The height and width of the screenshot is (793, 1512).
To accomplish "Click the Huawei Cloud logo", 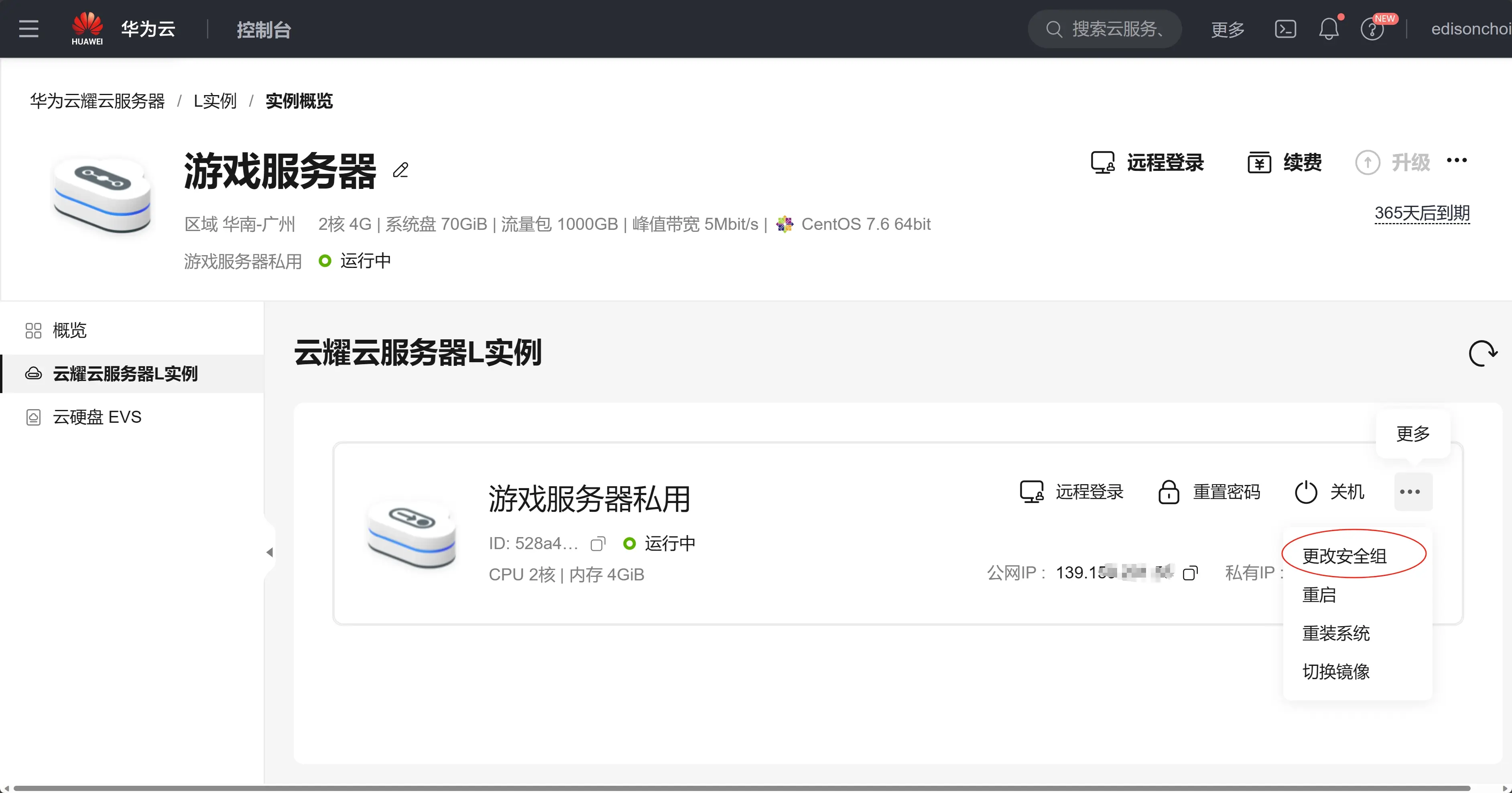I will pyautogui.click(x=87, y=29).
